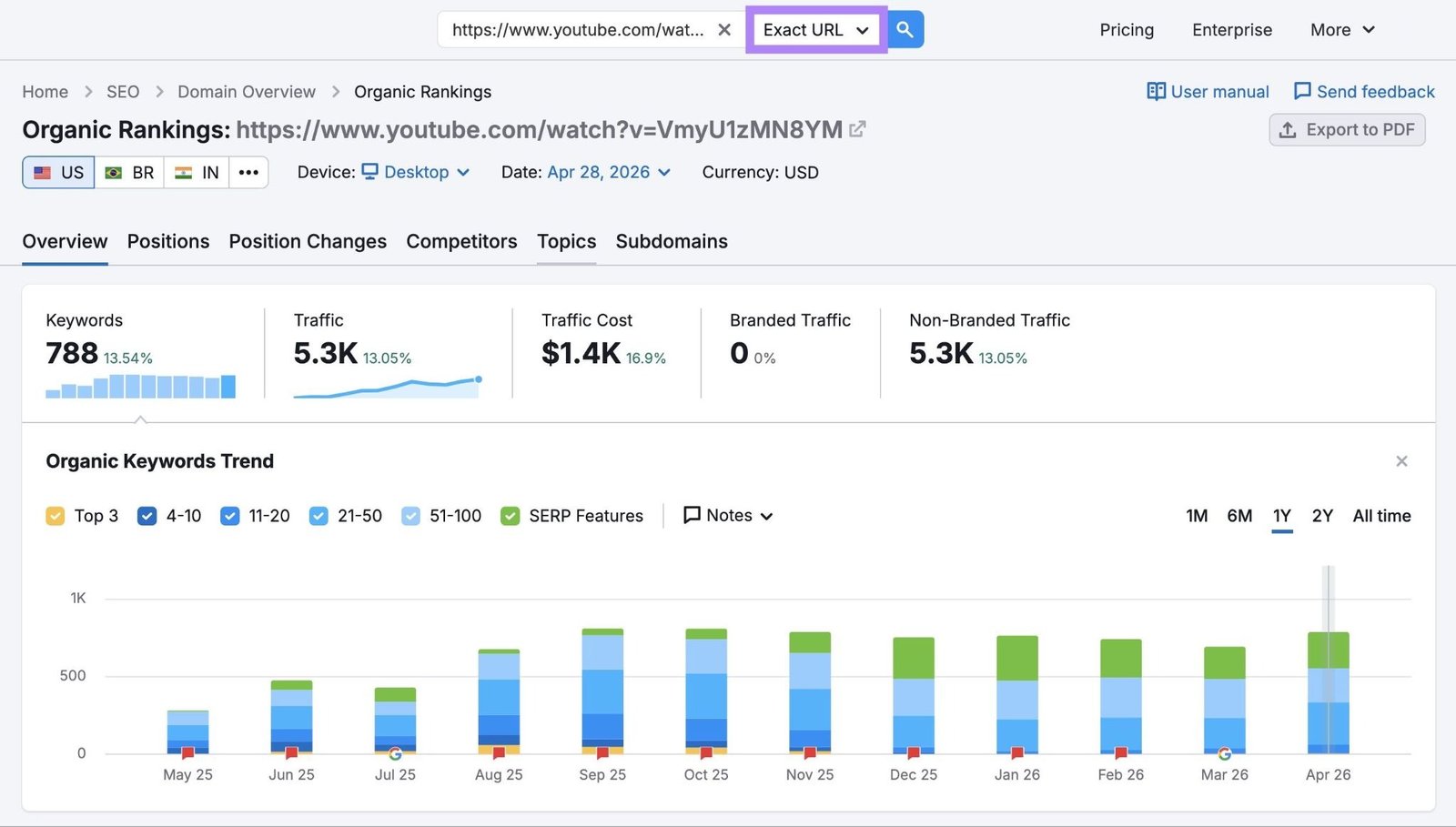
Task: Select the 1M time range
Action: click(1197, 516)
